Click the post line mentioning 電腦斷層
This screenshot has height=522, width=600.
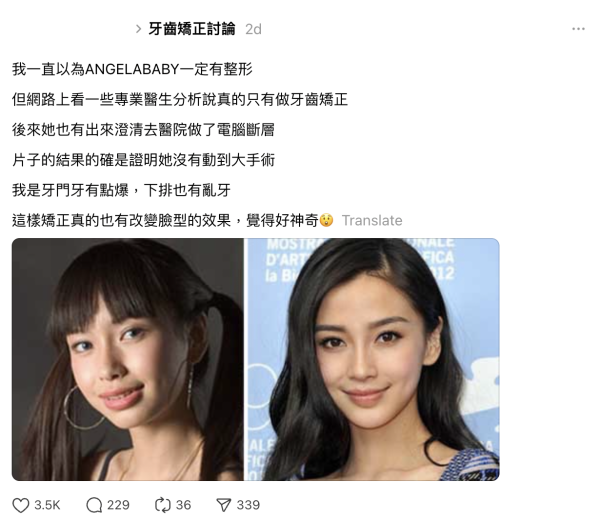click(143, 130)
